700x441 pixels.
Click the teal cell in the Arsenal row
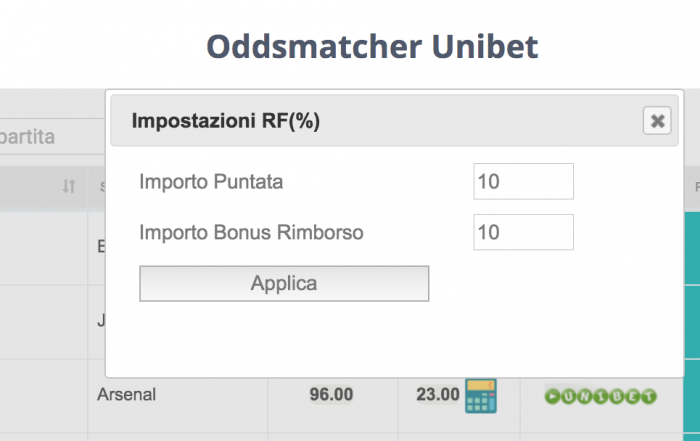click(x=692, y=396)
